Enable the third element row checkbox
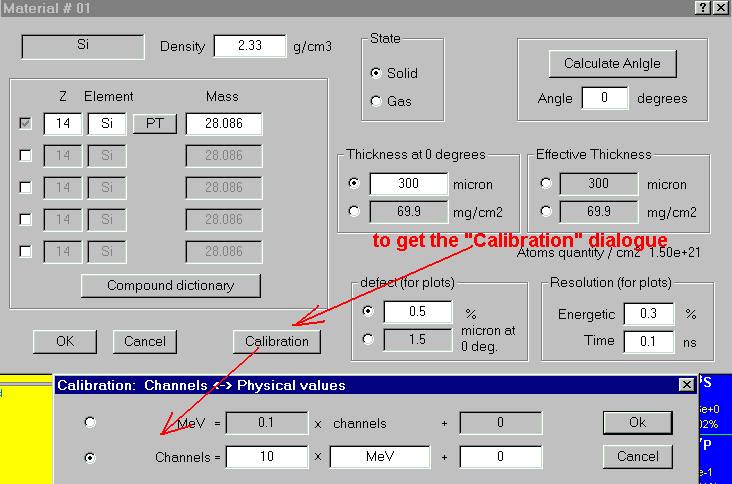 (26, 187)
